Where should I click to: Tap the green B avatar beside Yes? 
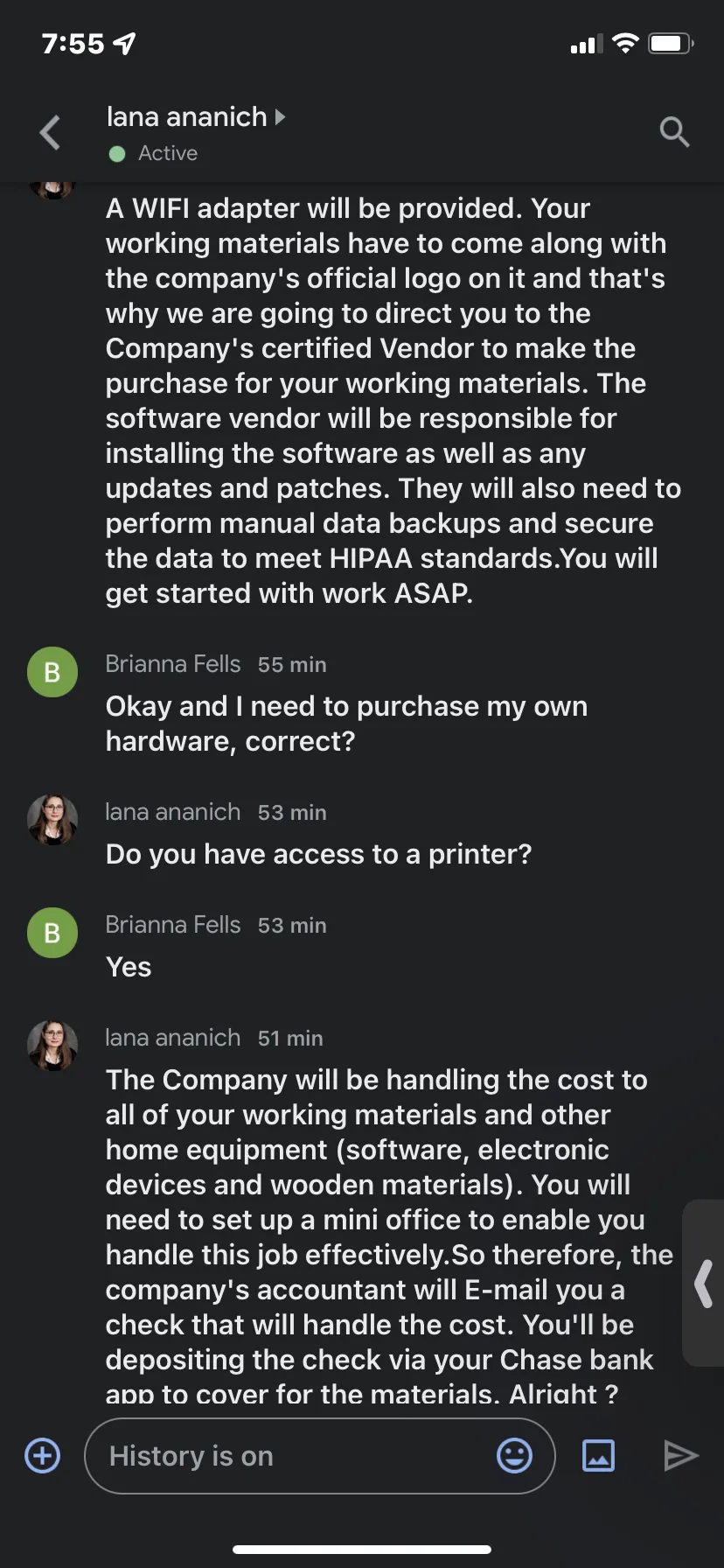coord(52,933)
